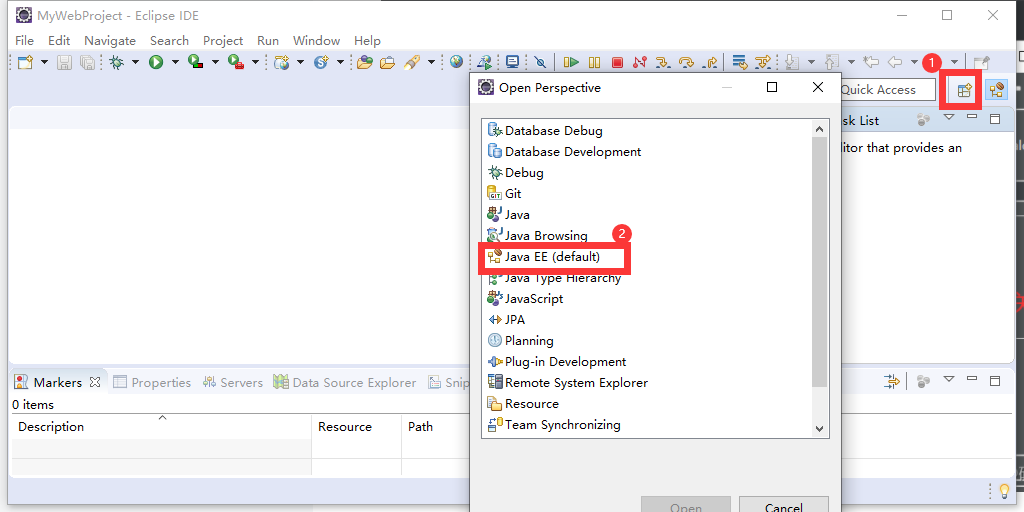Screen dimensions: 1024x512
Task: Switch to the Properties tab
Action: (x=152, y=383)
